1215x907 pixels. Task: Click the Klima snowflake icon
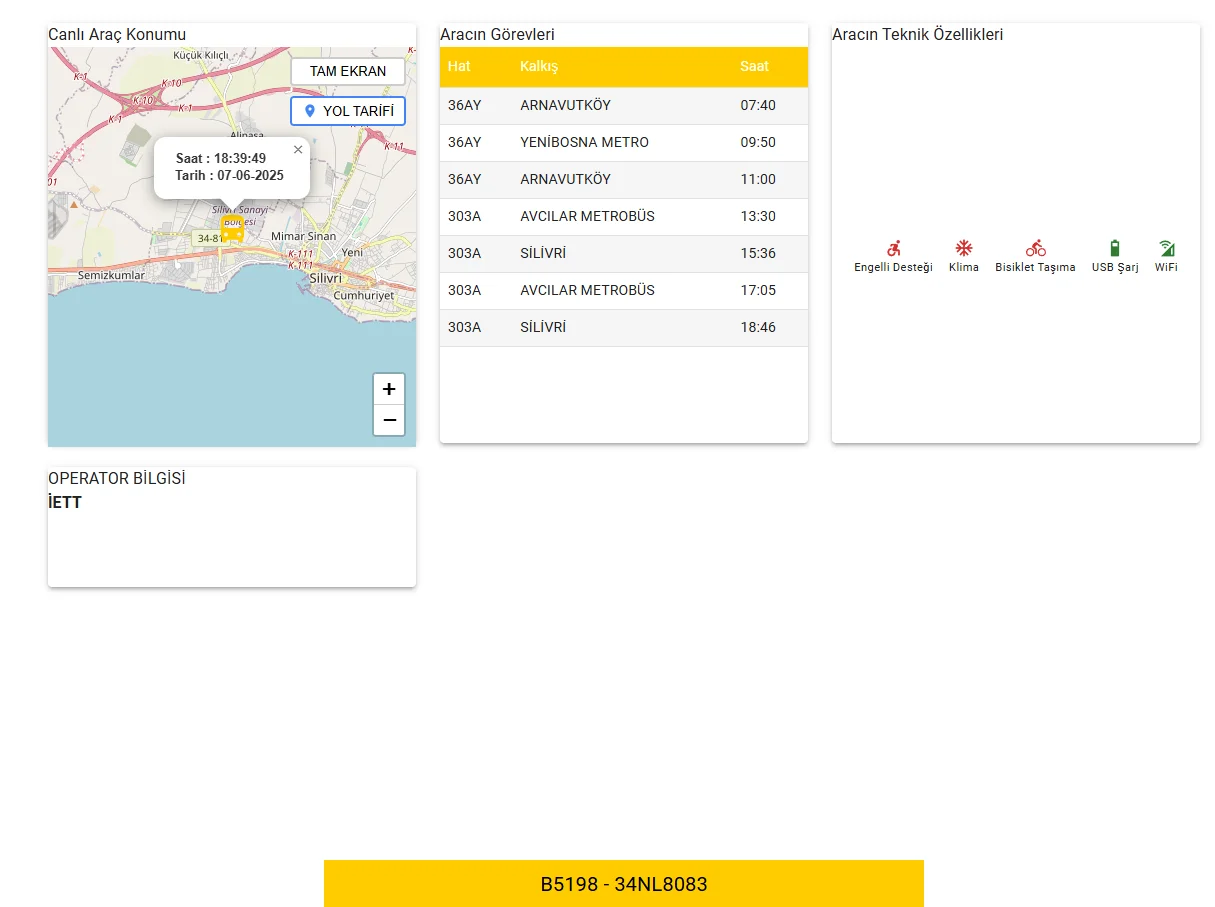pyautogui.click(x=964, y=249)
